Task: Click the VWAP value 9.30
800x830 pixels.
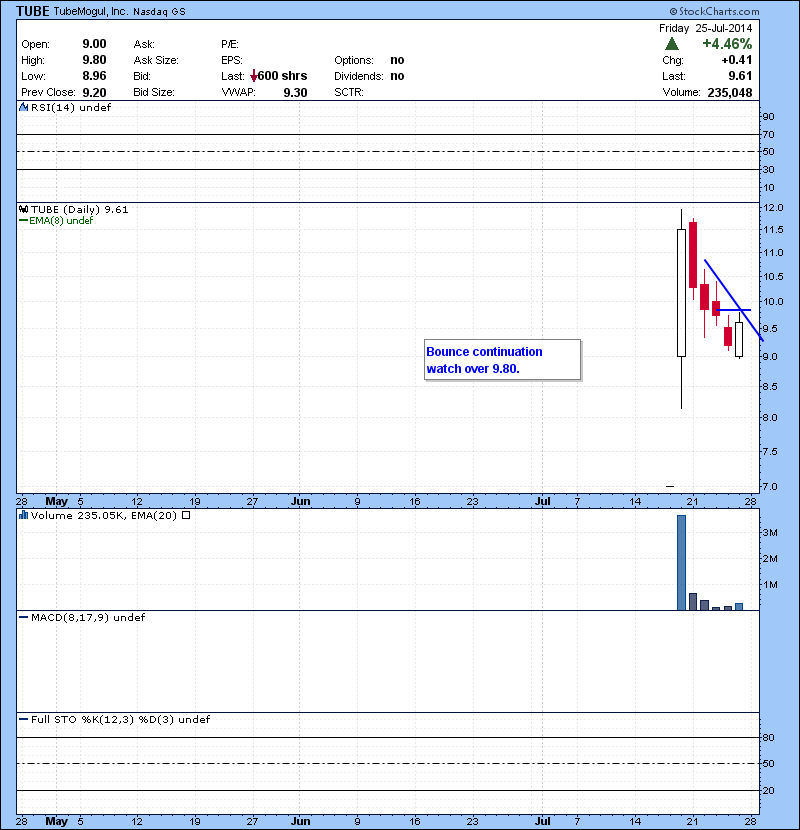Action: [x=295, y=93]
